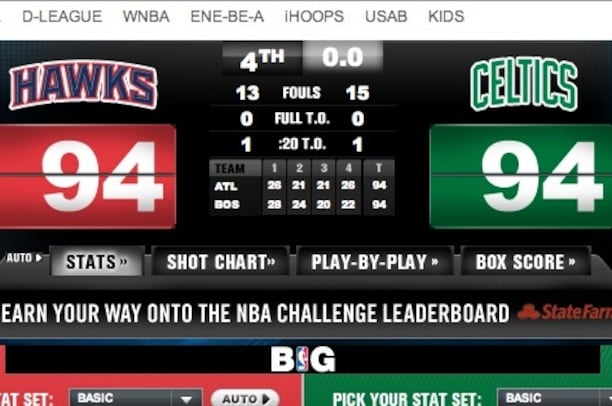
Task: Click the dropdown arrow on Hawks stat set
Action: (186, 399)
